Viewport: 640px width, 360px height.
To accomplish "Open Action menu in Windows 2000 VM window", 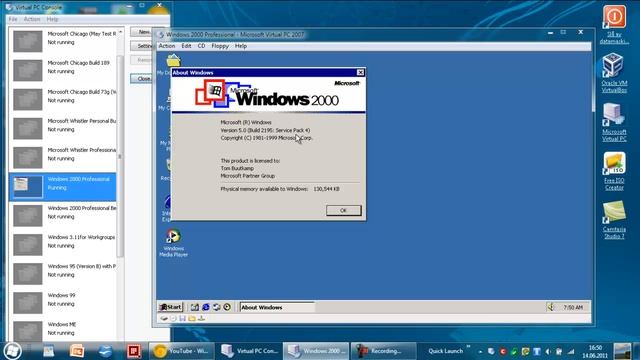I will (x=167, y=46).
